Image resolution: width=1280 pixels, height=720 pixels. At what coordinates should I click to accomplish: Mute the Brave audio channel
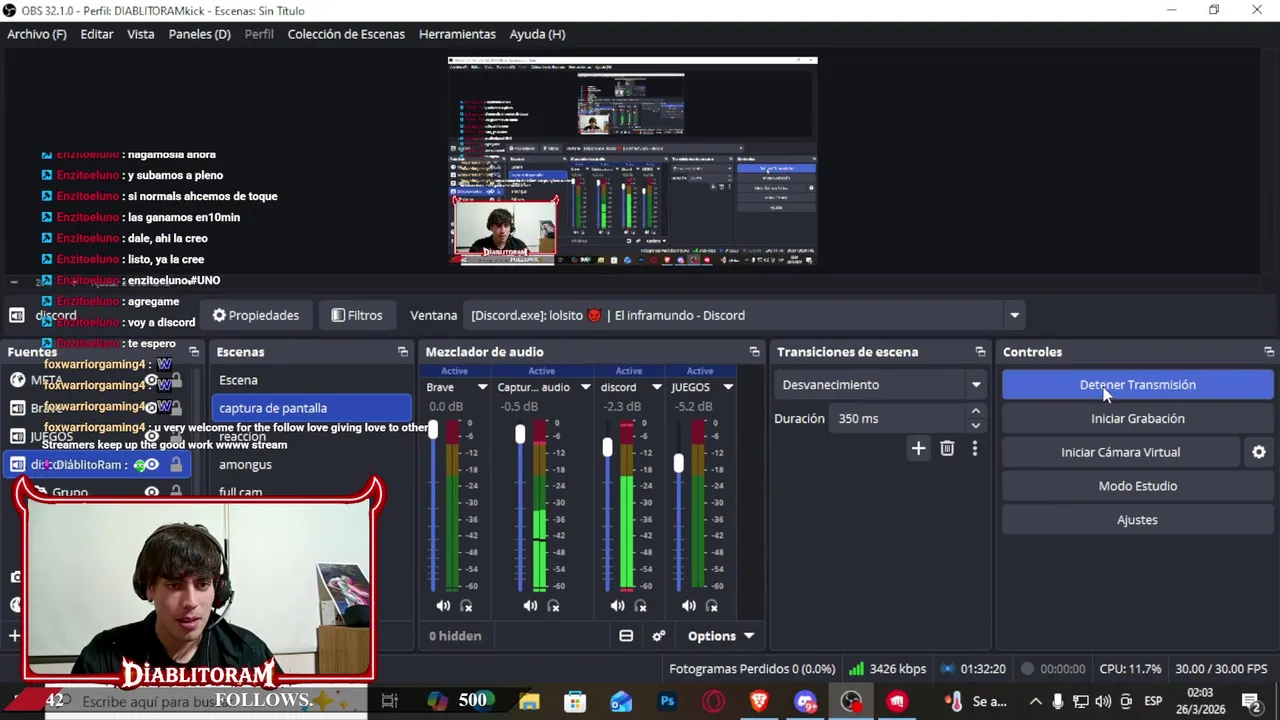(443, 606)
